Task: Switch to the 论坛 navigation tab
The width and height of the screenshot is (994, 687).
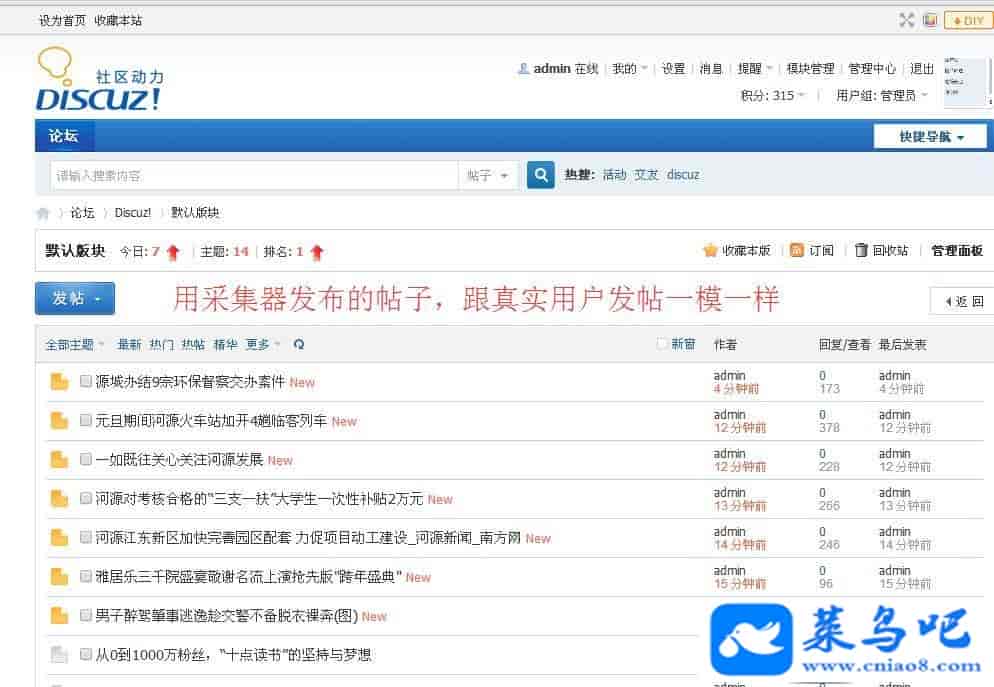Action: click(63, 136)
